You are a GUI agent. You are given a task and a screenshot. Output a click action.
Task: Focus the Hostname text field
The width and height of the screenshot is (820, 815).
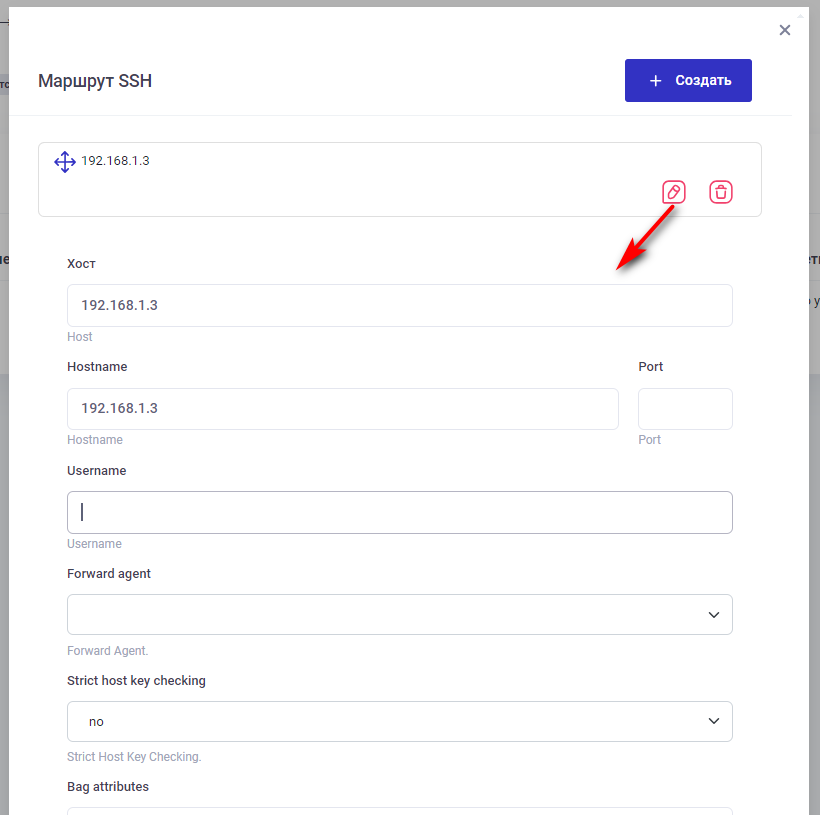click(342, 409)
